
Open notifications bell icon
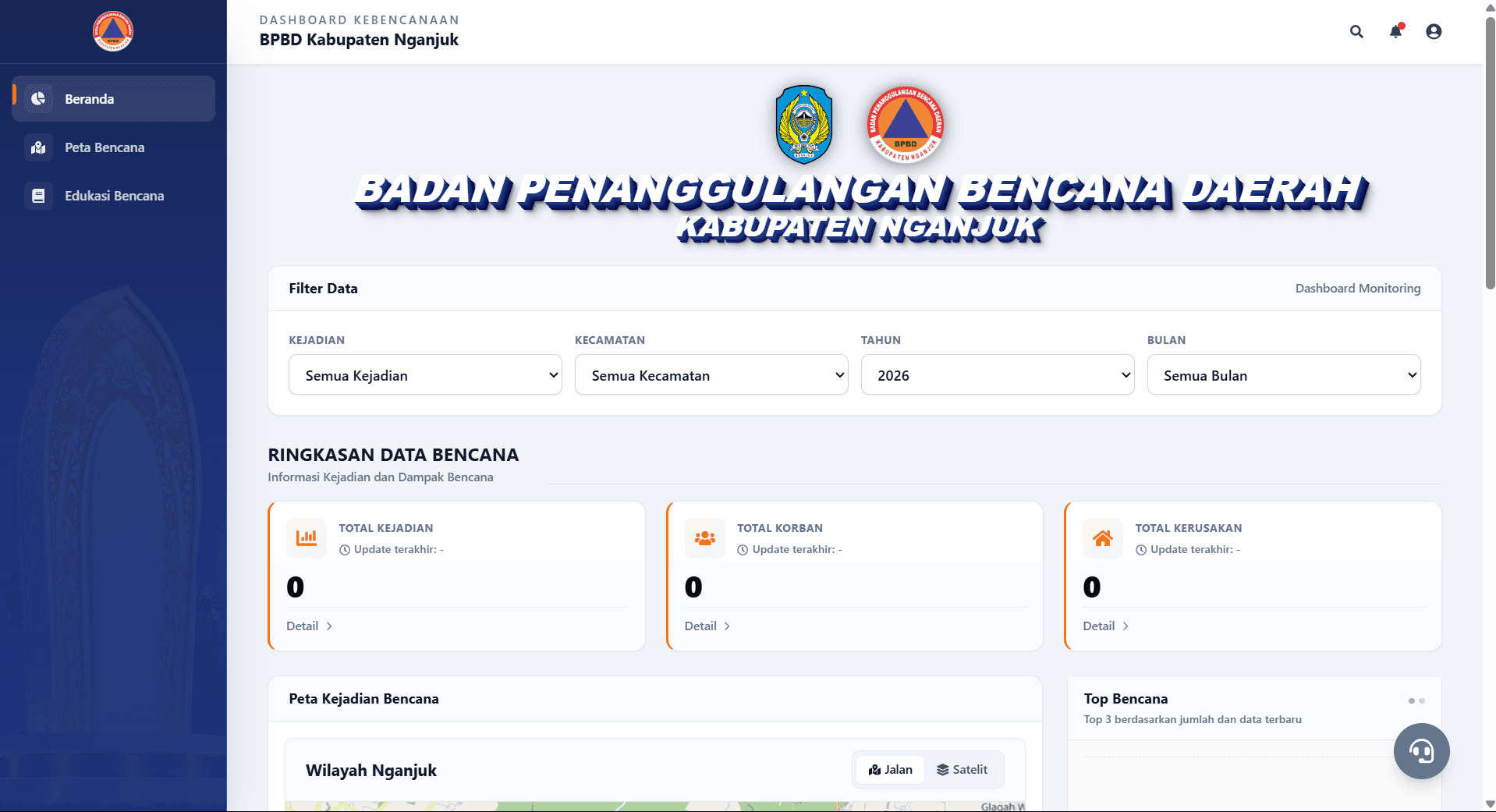1396,32
